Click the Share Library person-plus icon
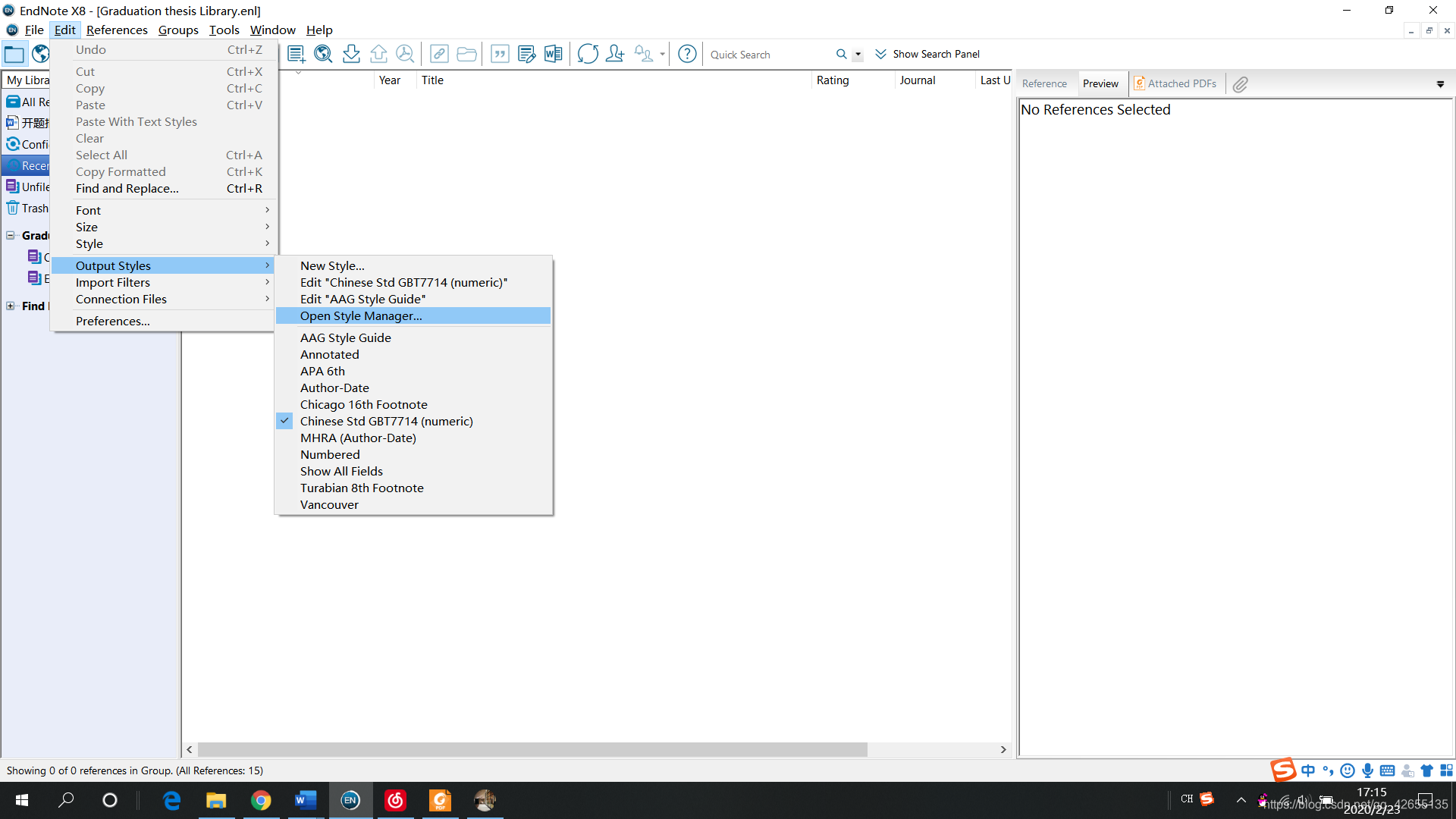 [615, 54]
